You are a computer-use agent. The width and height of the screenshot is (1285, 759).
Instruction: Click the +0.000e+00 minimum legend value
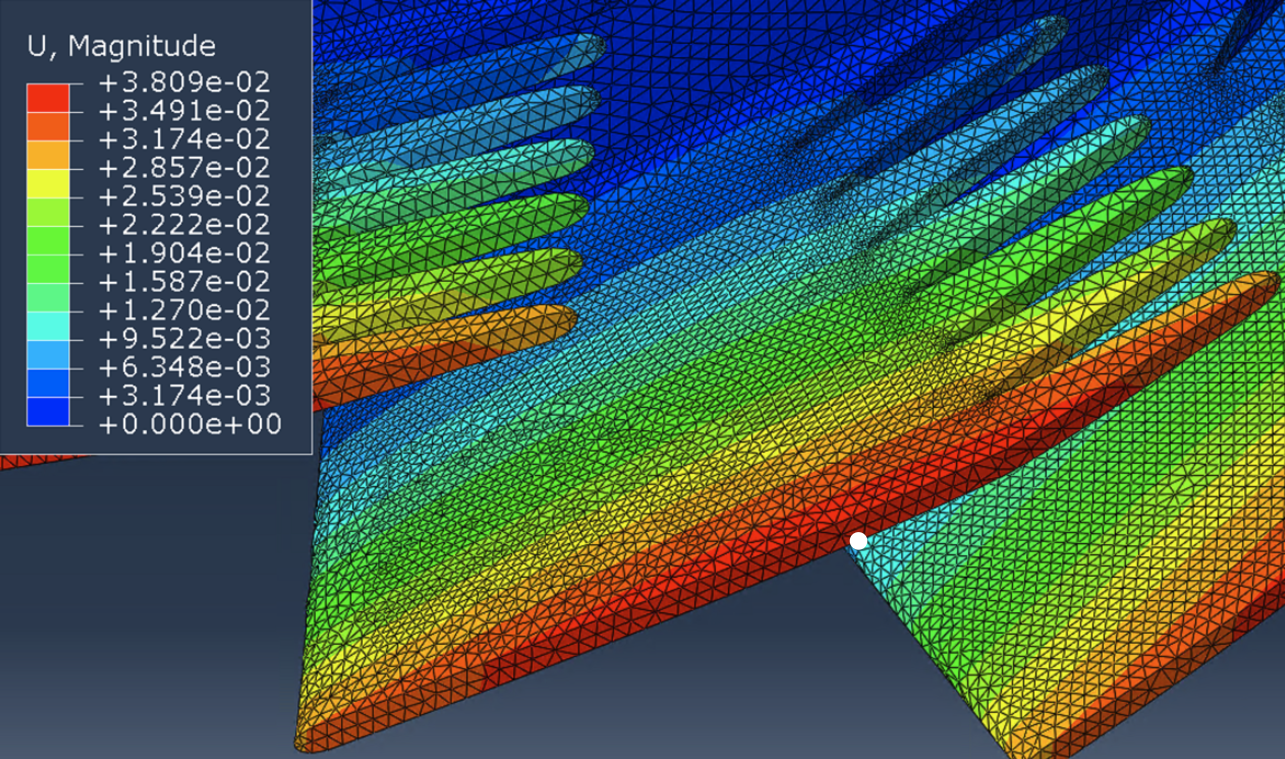tap(189, 424)
